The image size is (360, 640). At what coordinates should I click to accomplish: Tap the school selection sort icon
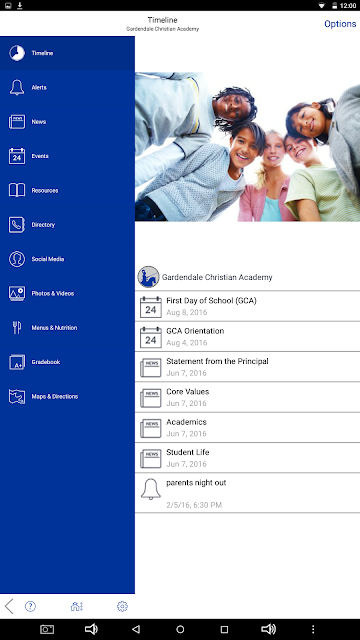pos(77,606)
